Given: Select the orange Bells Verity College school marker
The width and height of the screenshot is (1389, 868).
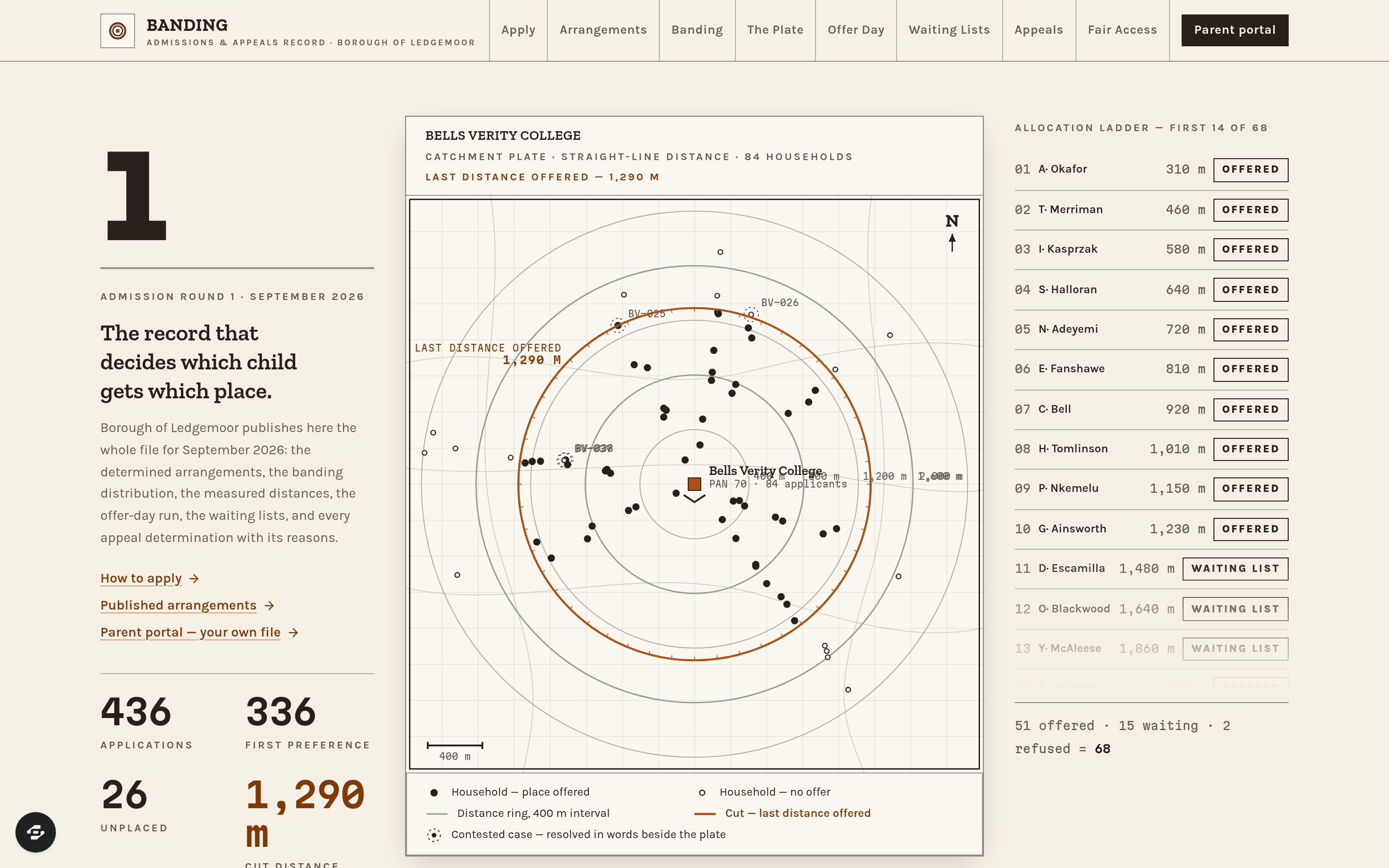Looking at the screenshot, I should pos(694,484).
